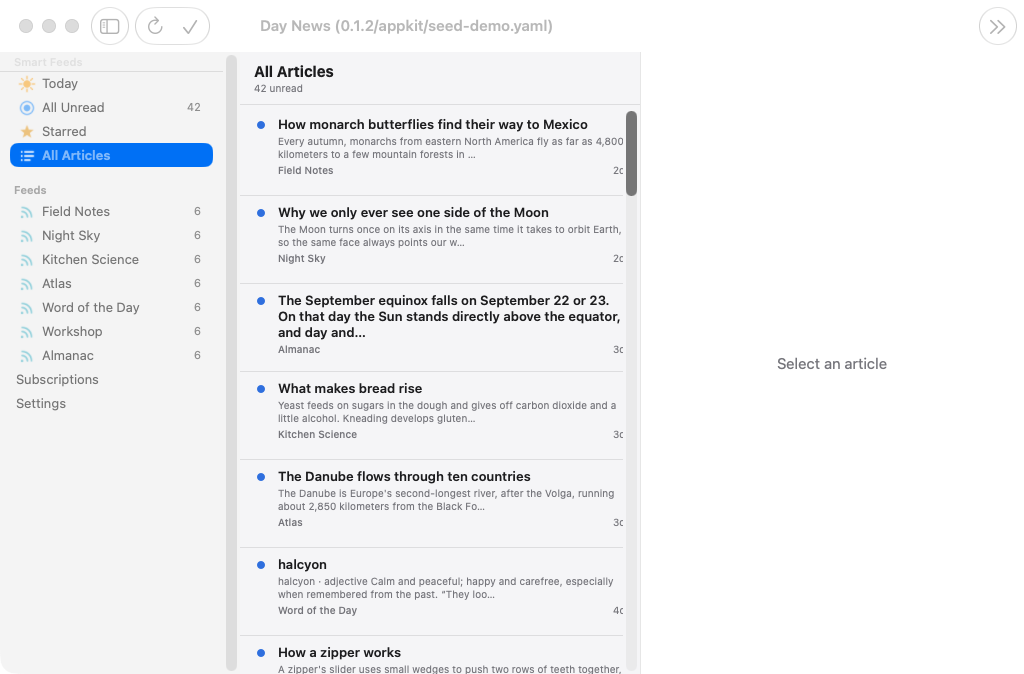Click unread dot on Danube article
1024x674 pixels.
261,477
